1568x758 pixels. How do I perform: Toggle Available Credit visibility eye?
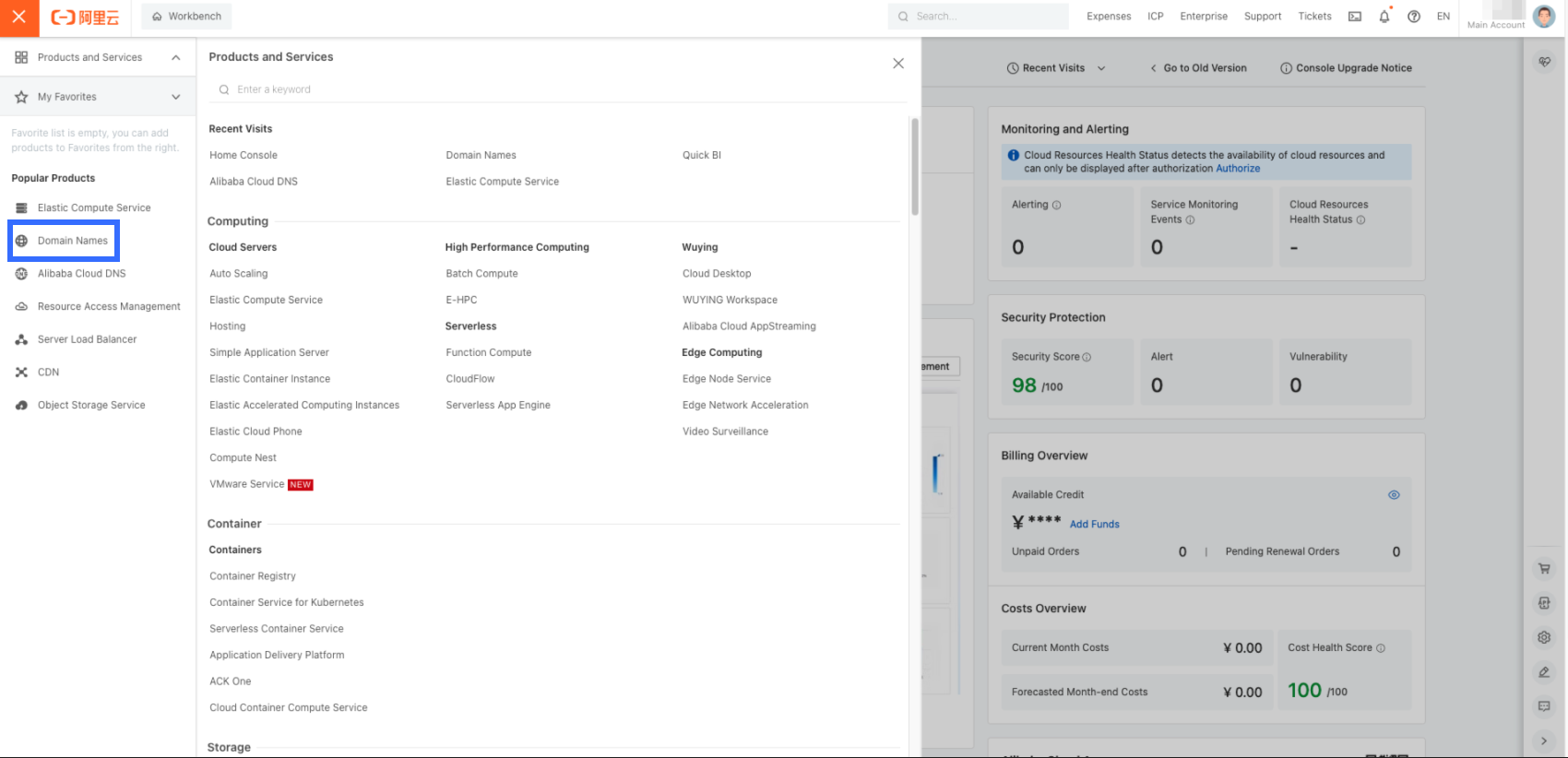(x=1394, y=495)
